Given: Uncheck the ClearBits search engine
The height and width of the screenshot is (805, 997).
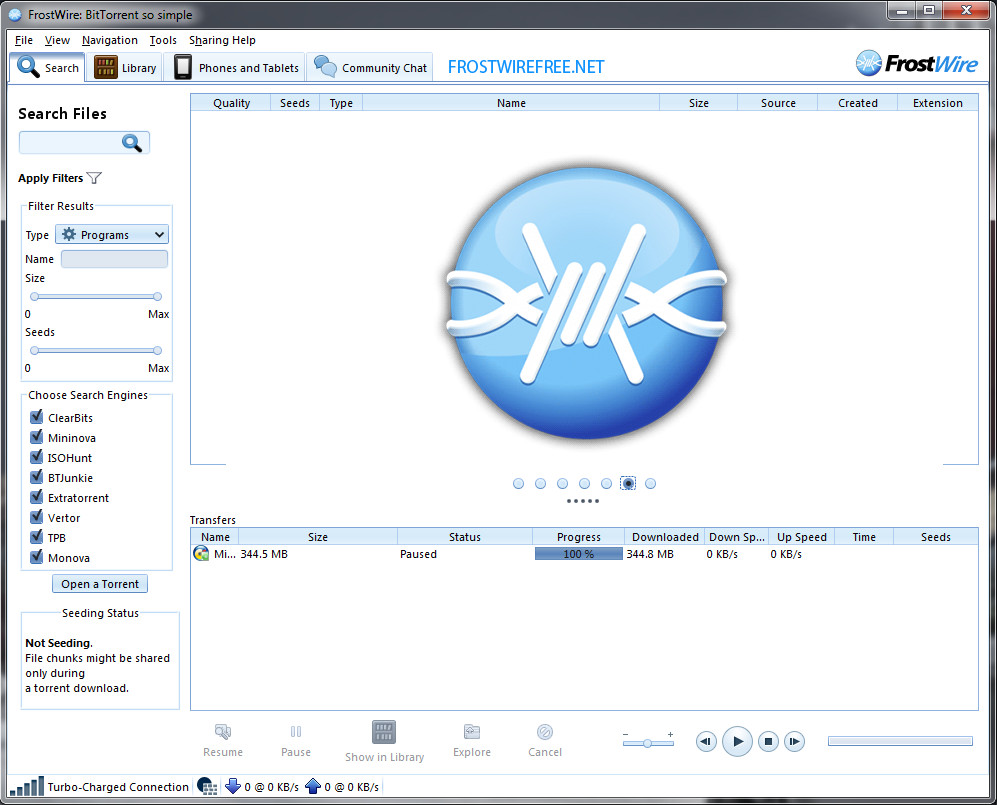Looking at the screenshot, I should (x=36, y=417).
